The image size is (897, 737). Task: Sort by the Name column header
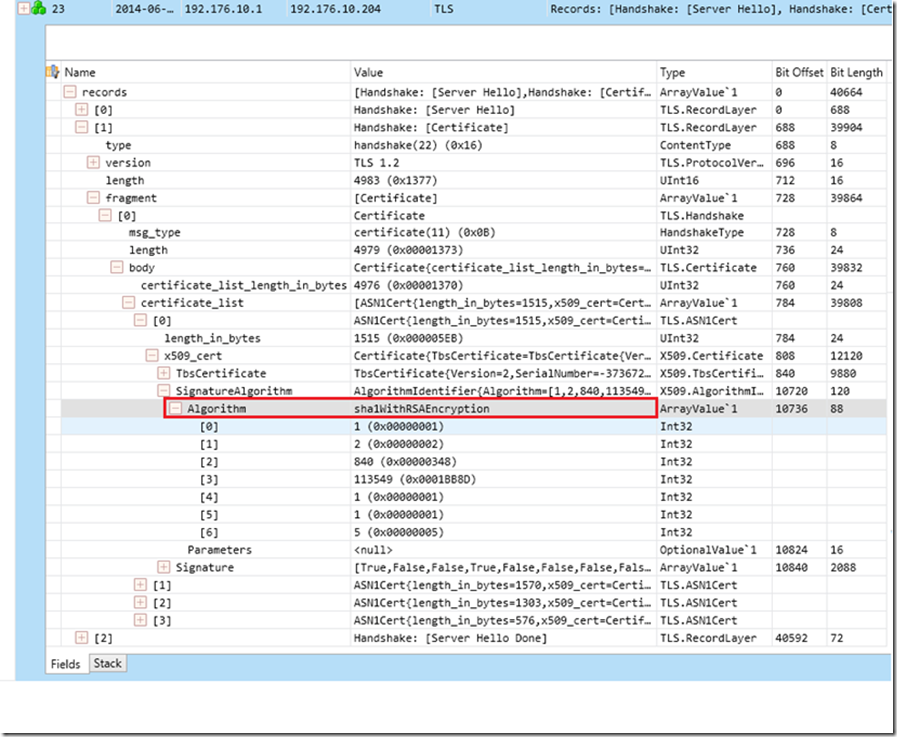point(80,72)
